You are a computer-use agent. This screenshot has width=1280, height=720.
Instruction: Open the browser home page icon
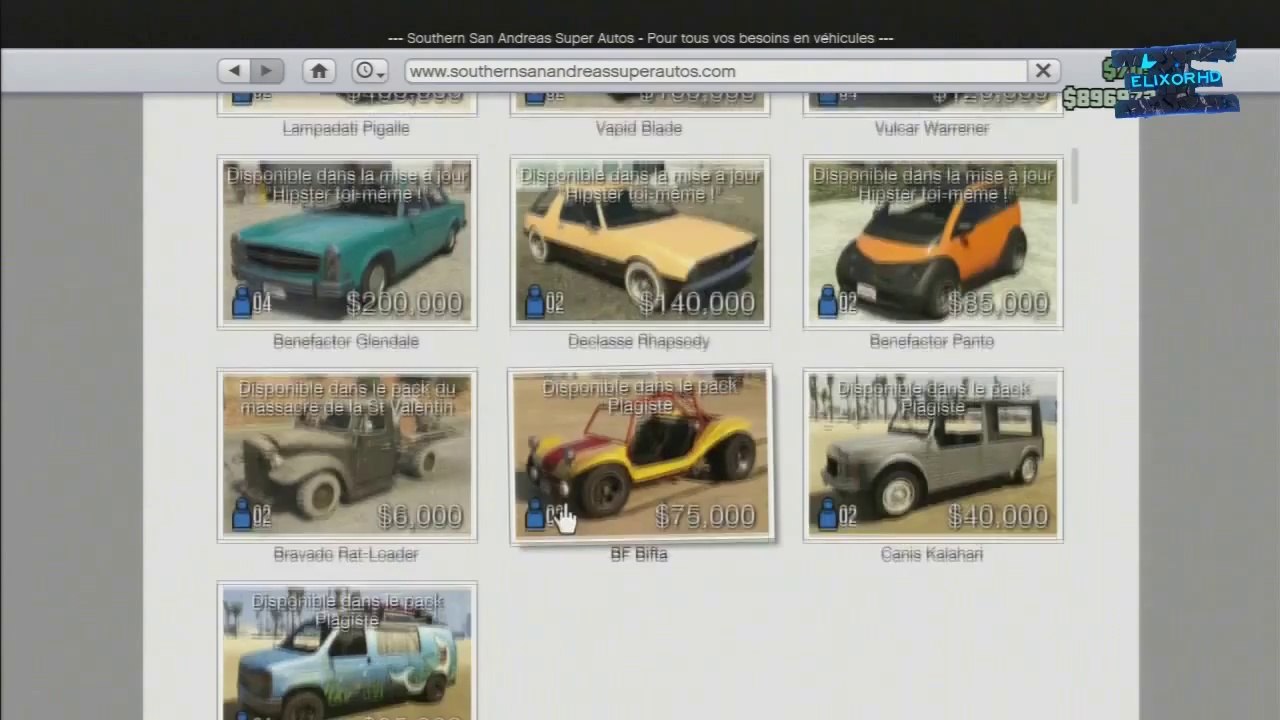point(319,71)
